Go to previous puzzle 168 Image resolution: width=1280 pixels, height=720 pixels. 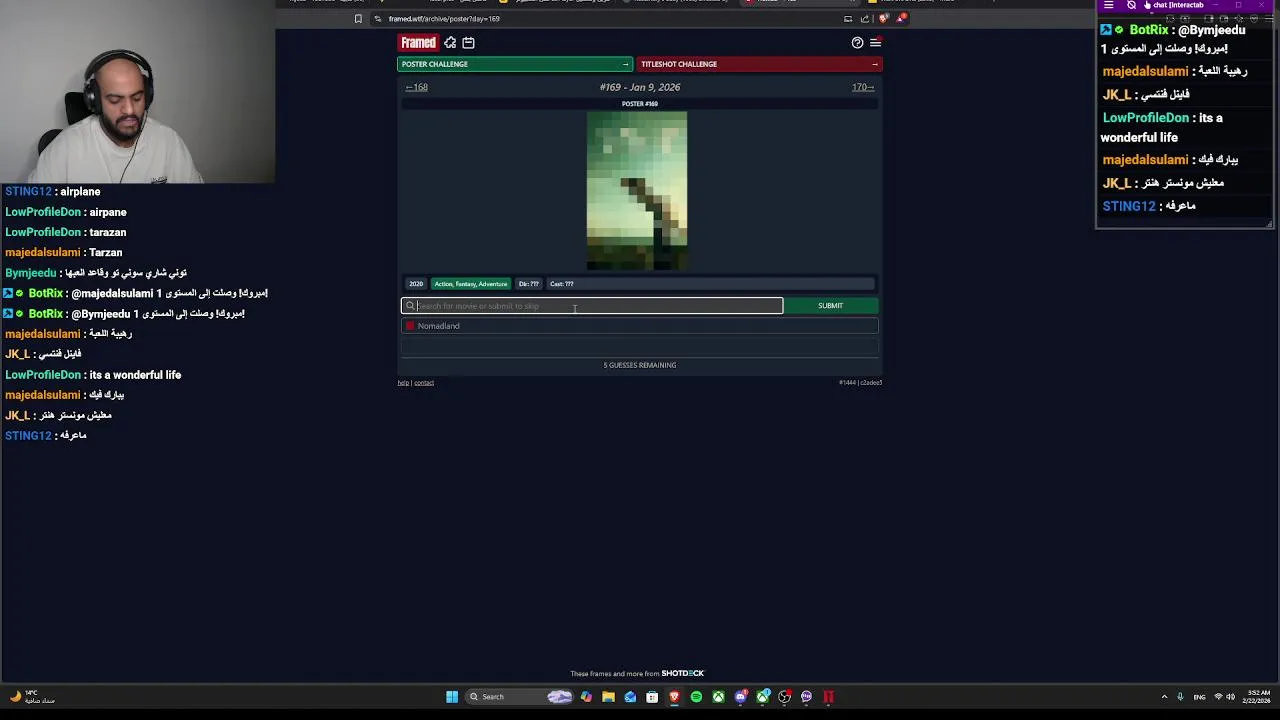tap(417, 87)
